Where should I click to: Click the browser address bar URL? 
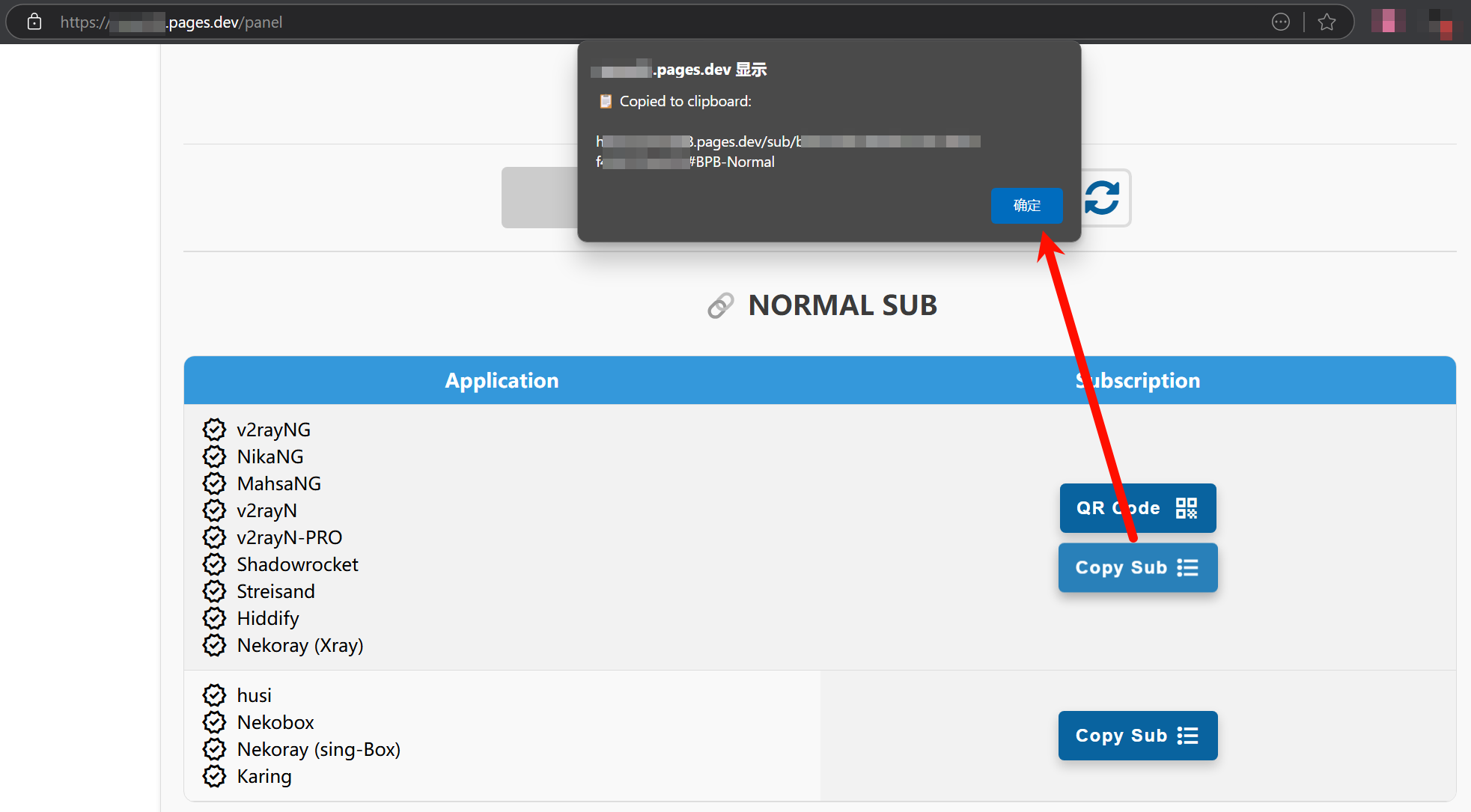(225, 22)
